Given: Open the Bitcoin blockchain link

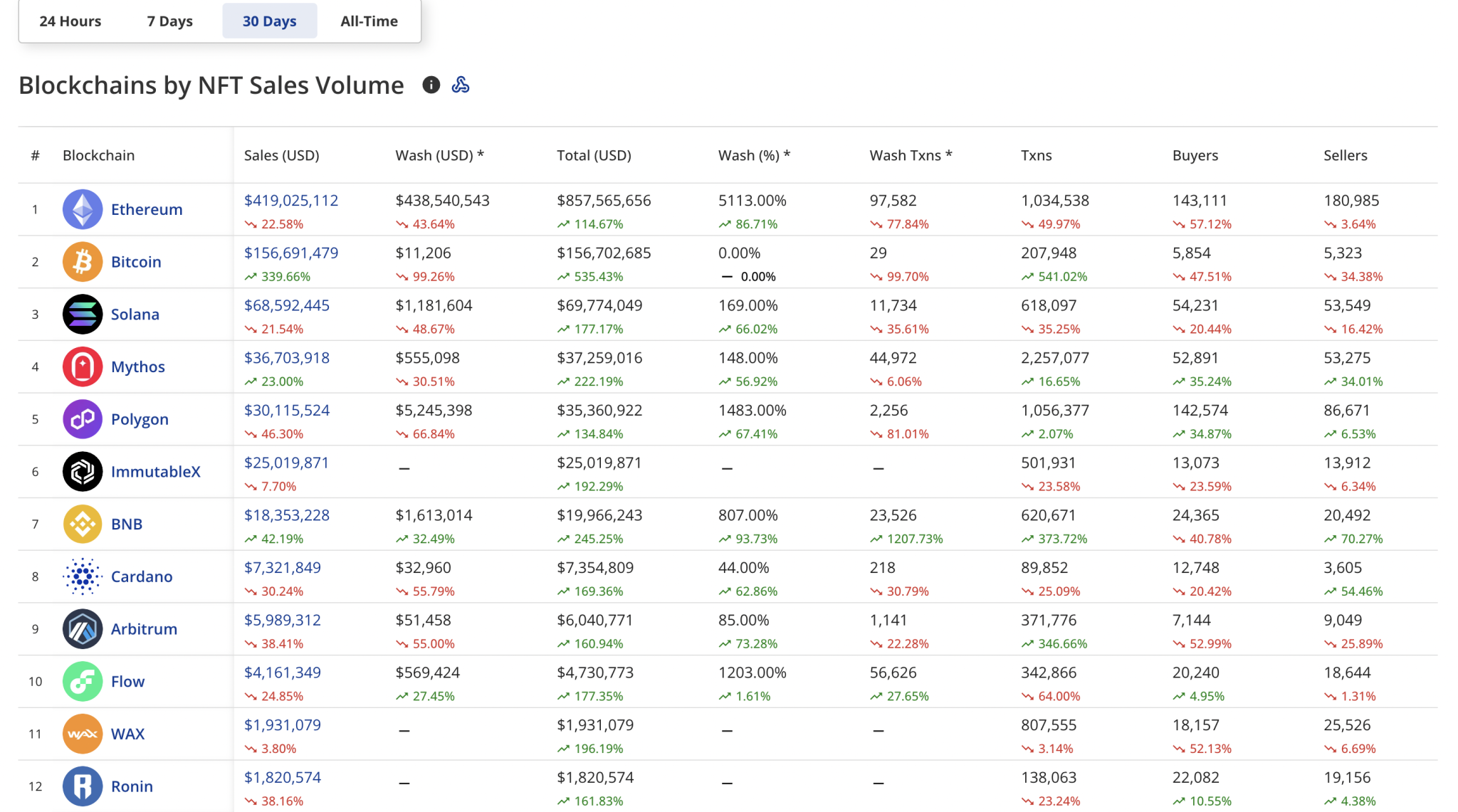Looking at the screenshot, I should tap(136, 262).
